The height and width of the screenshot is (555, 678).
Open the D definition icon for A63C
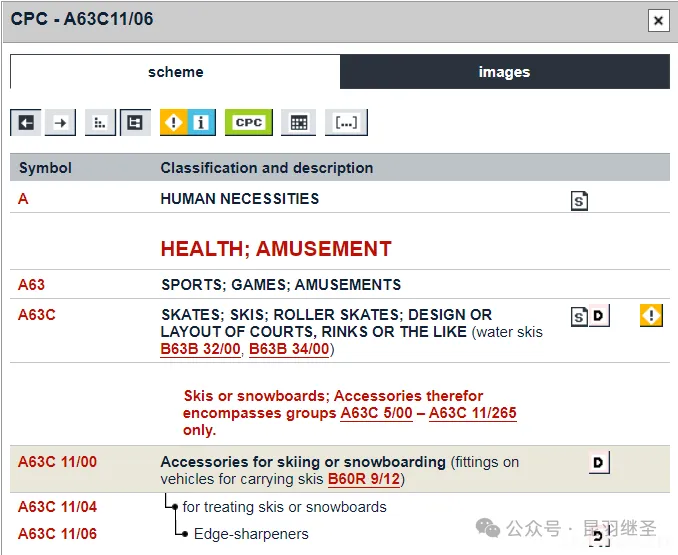click(x=598, y=317)
